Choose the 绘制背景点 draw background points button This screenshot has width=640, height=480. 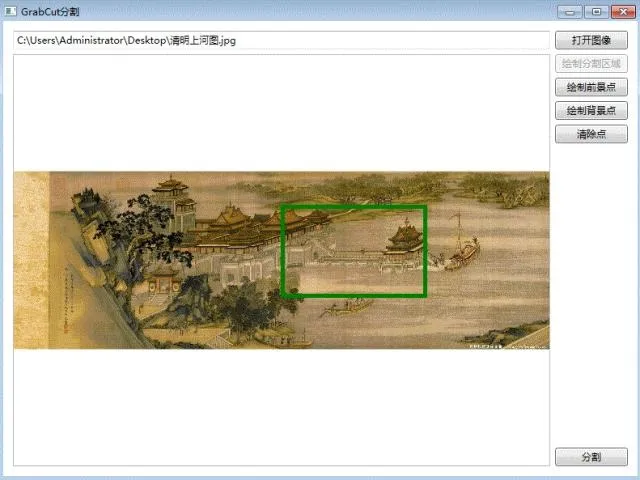[591, 111]
